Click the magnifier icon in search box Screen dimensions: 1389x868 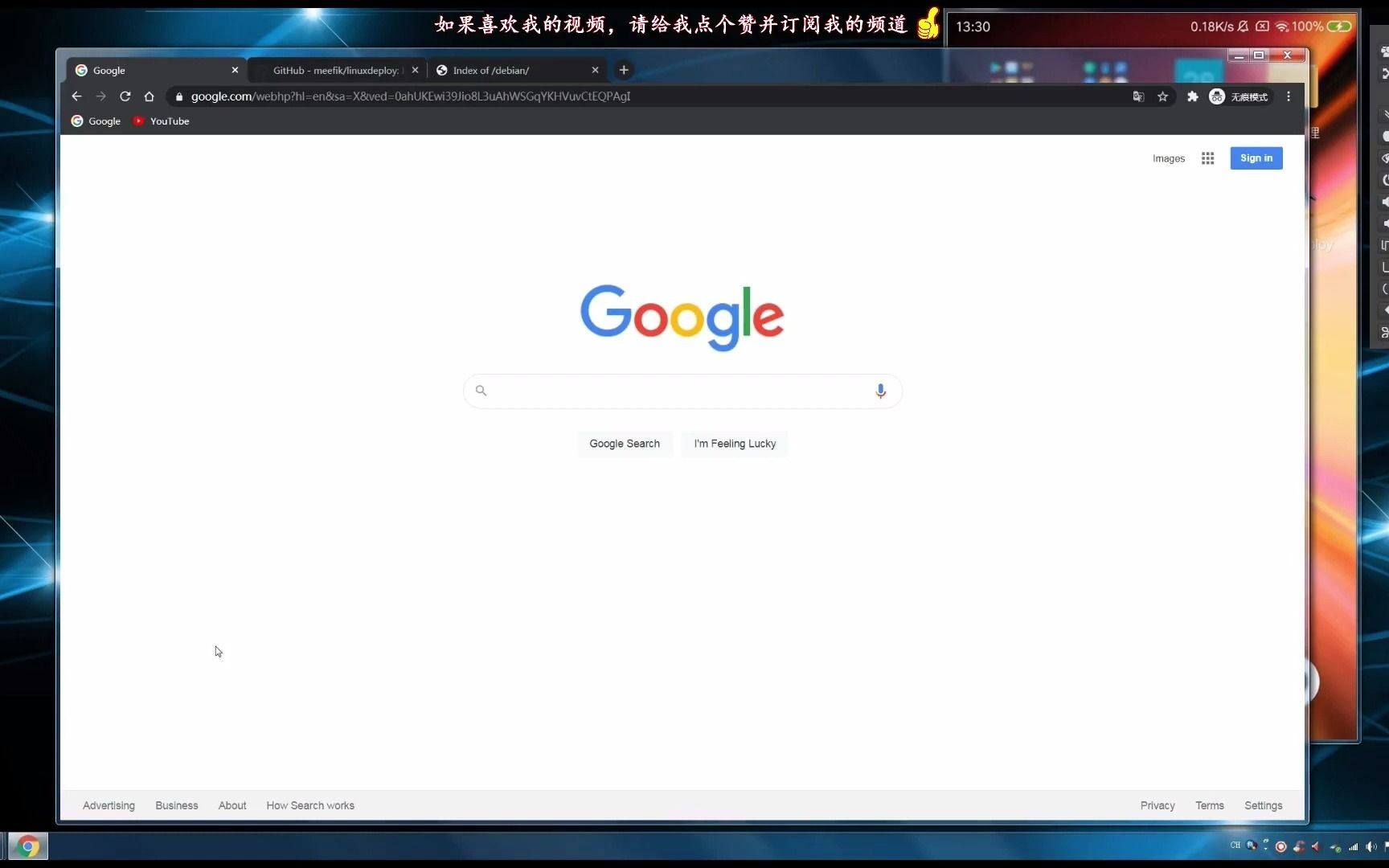point(481,391)
